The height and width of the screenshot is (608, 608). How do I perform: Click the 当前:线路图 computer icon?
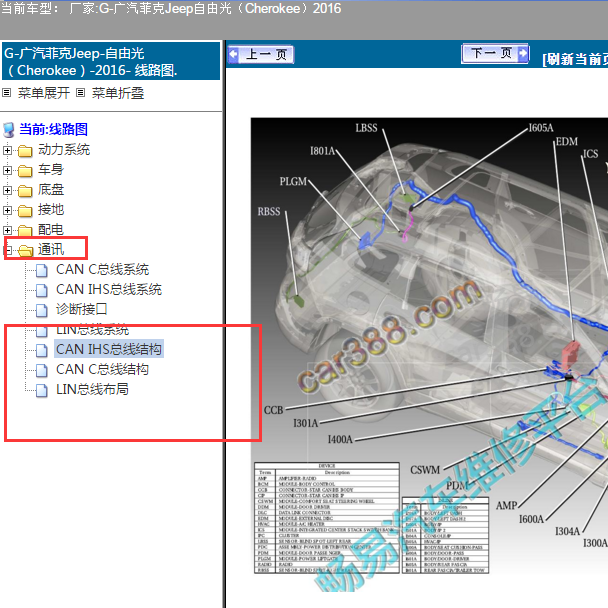[x=9, y=130]
